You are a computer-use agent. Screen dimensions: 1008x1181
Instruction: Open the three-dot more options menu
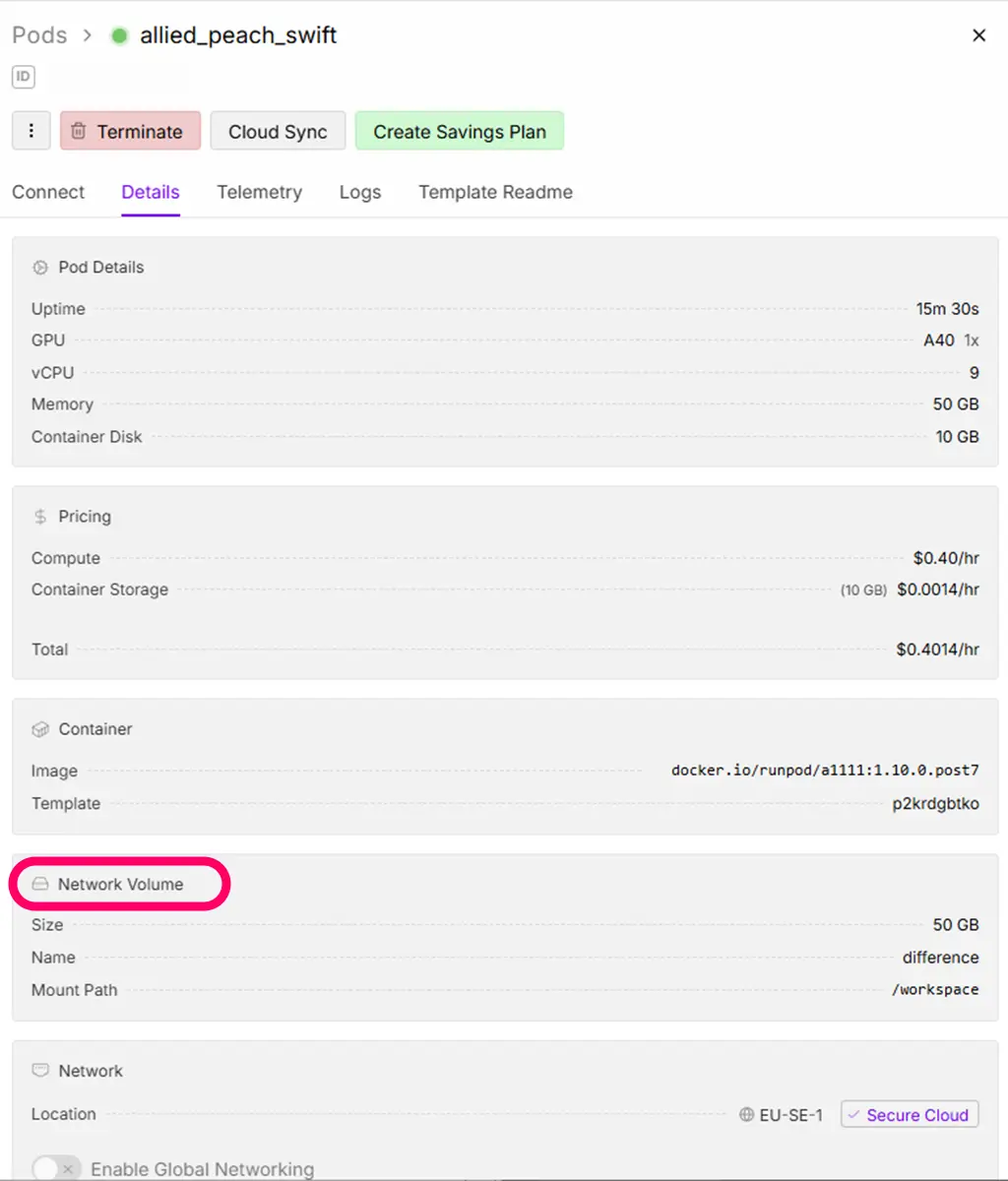pyautogui.click(x=31, y=131)
